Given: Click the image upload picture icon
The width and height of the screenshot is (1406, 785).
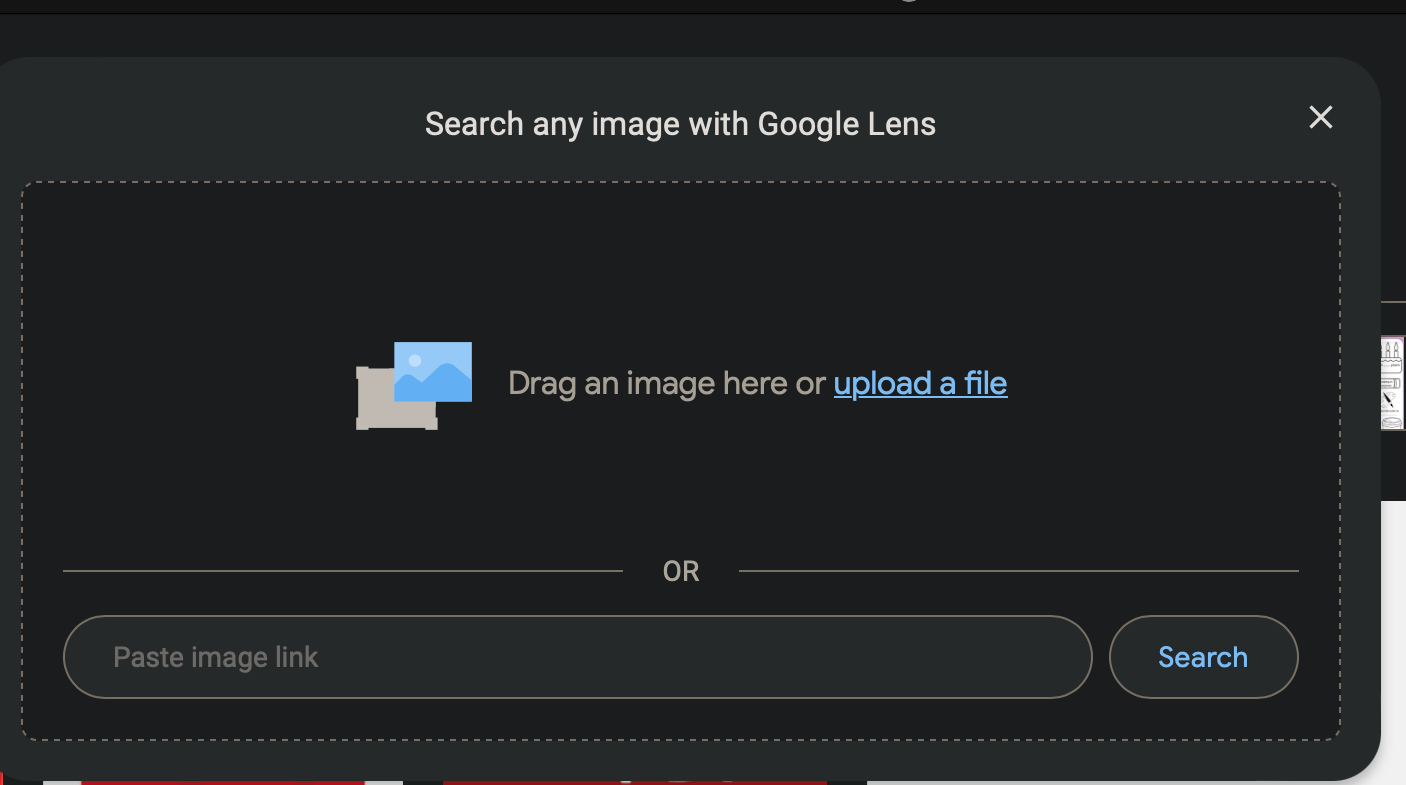Looking at the screenshot, I should [x=414, y=386].
